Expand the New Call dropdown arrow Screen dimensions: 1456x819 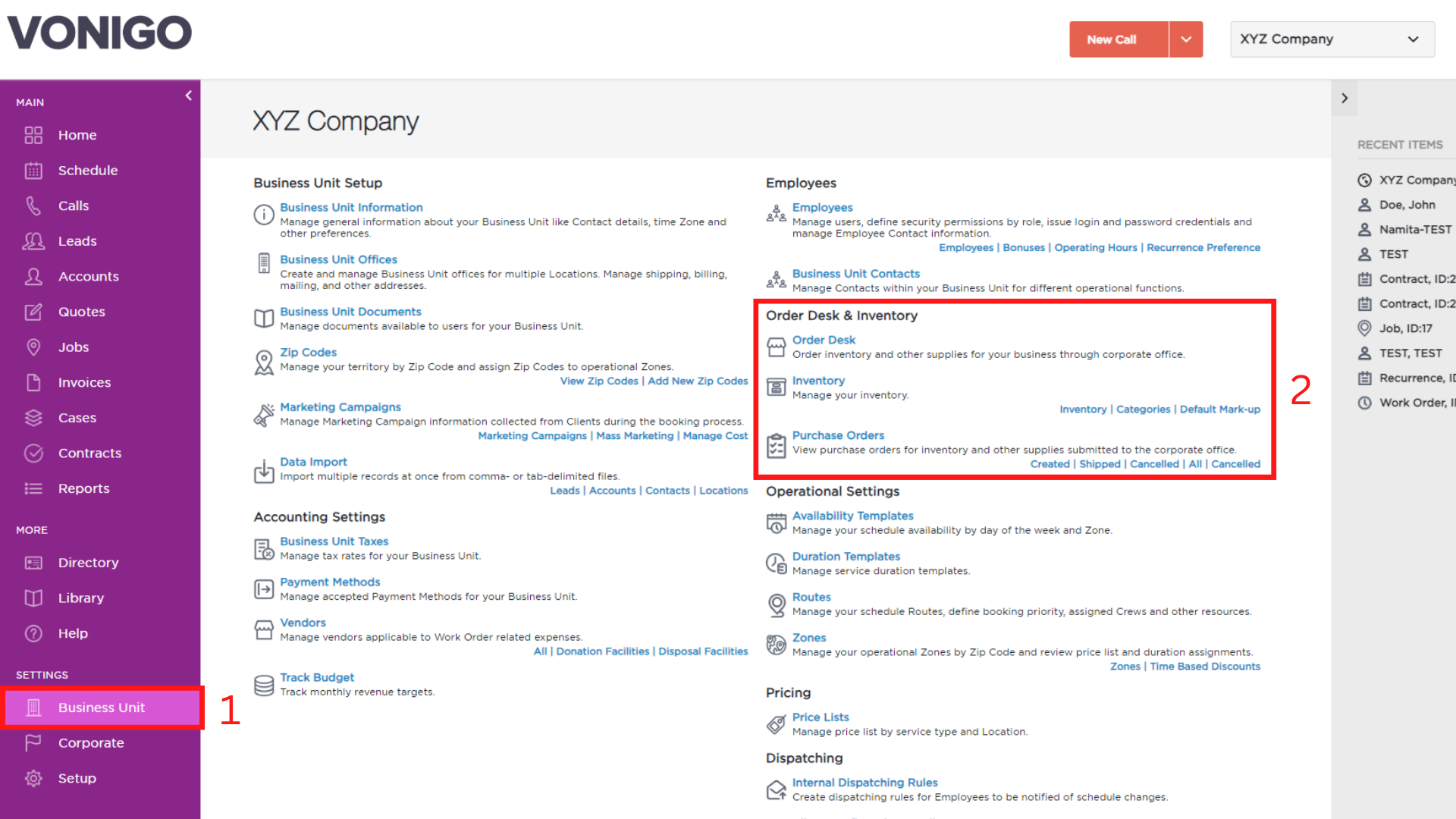pos(1186,39)
